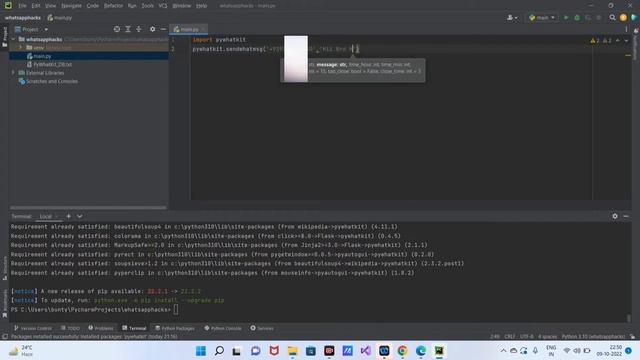This screenshot has width=640, height=360.
Task: Open Project panel gear options
Action: pos(152,29)
